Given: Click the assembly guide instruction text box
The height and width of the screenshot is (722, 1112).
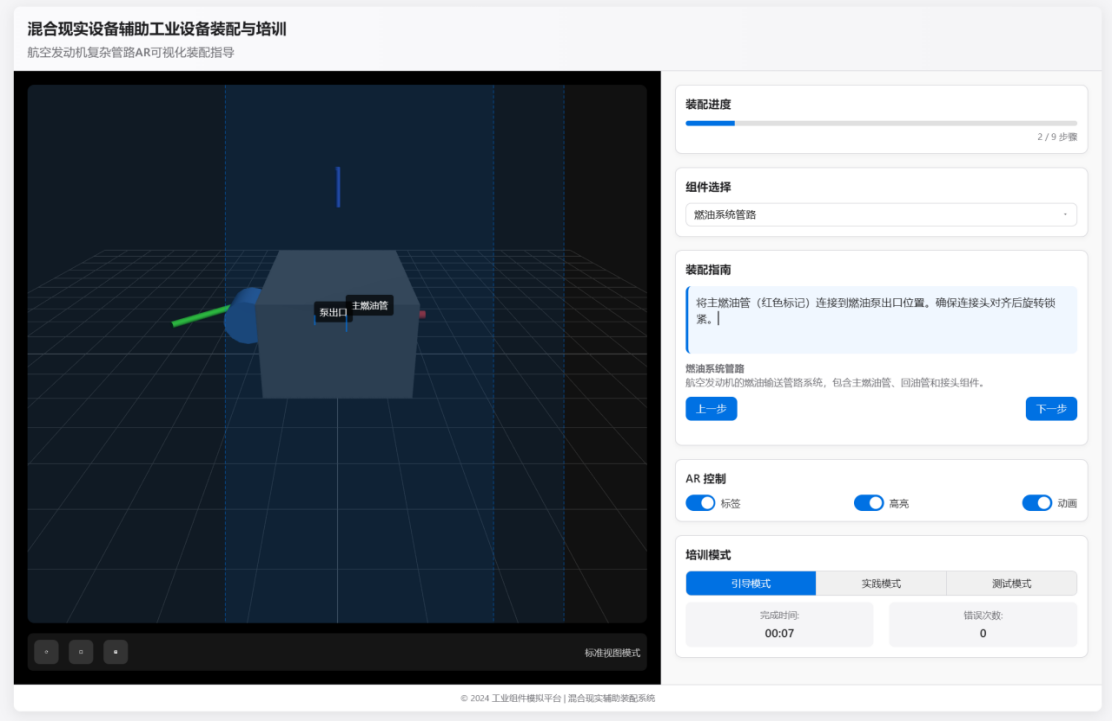Looking at the screenshot, I should 881,320.
